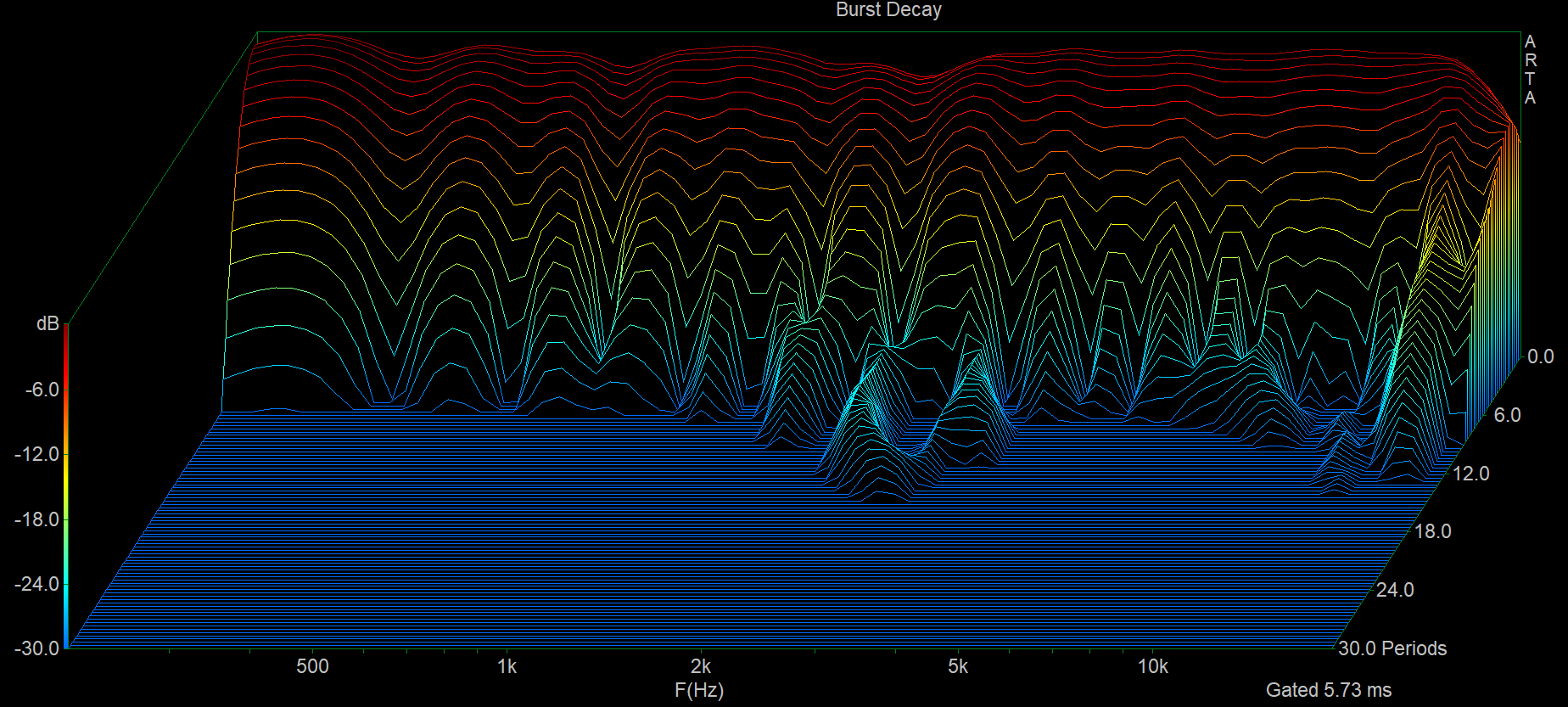Click the 12.0 periods axis label
Screen dimensions: 1568x707
click(x=1470, y=474)
